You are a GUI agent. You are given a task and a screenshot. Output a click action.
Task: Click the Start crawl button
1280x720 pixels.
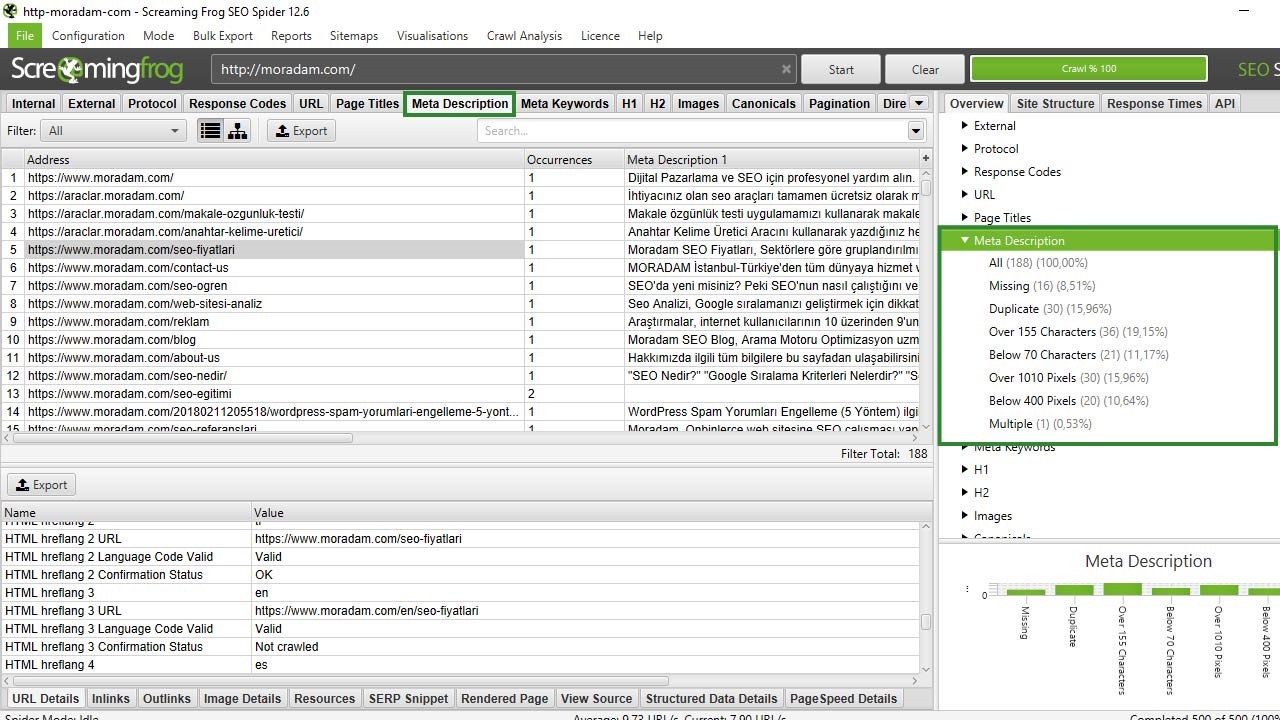coord(841,69)
